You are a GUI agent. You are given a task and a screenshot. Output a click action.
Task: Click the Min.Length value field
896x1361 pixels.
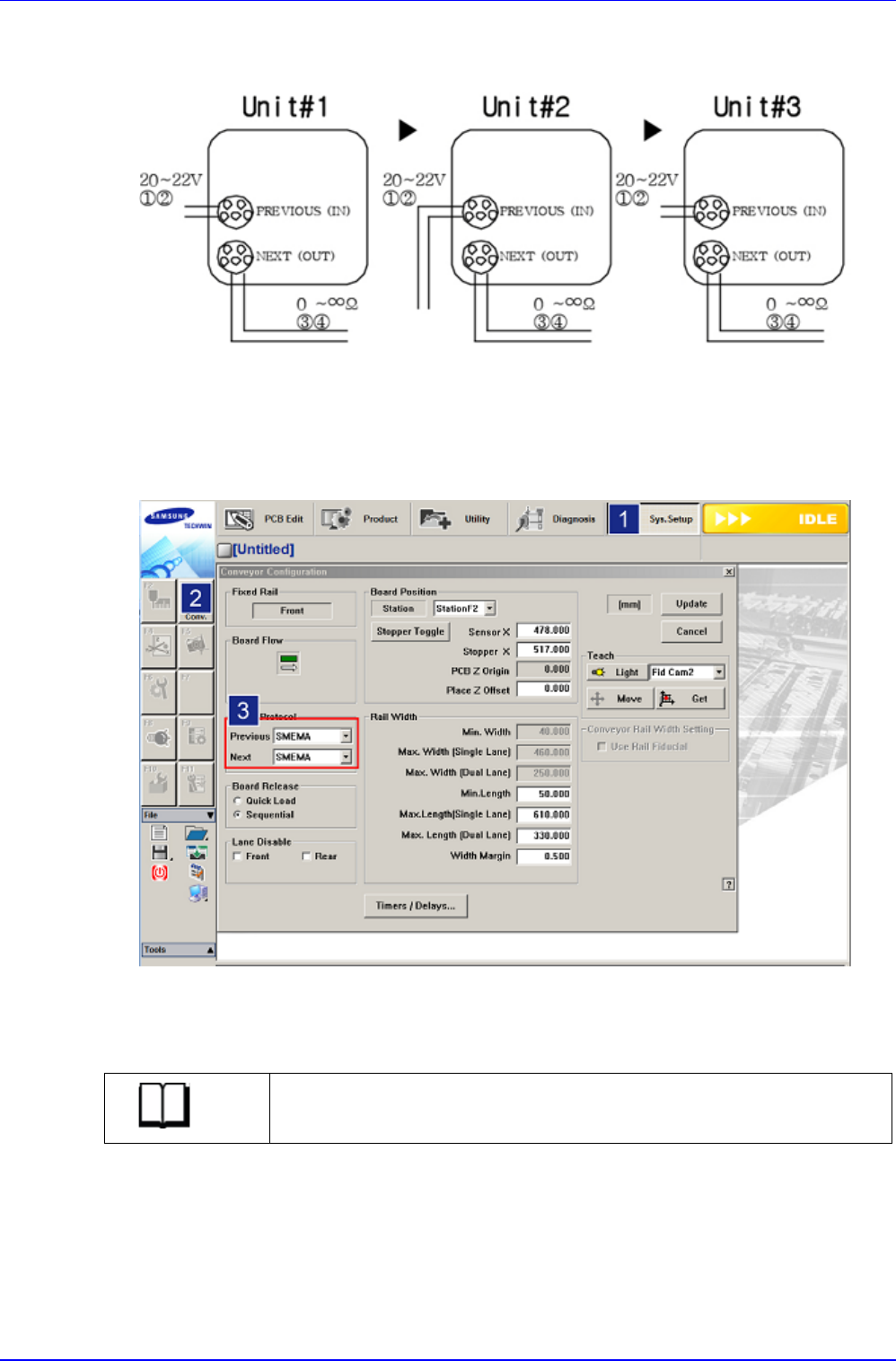pos(544,794)
